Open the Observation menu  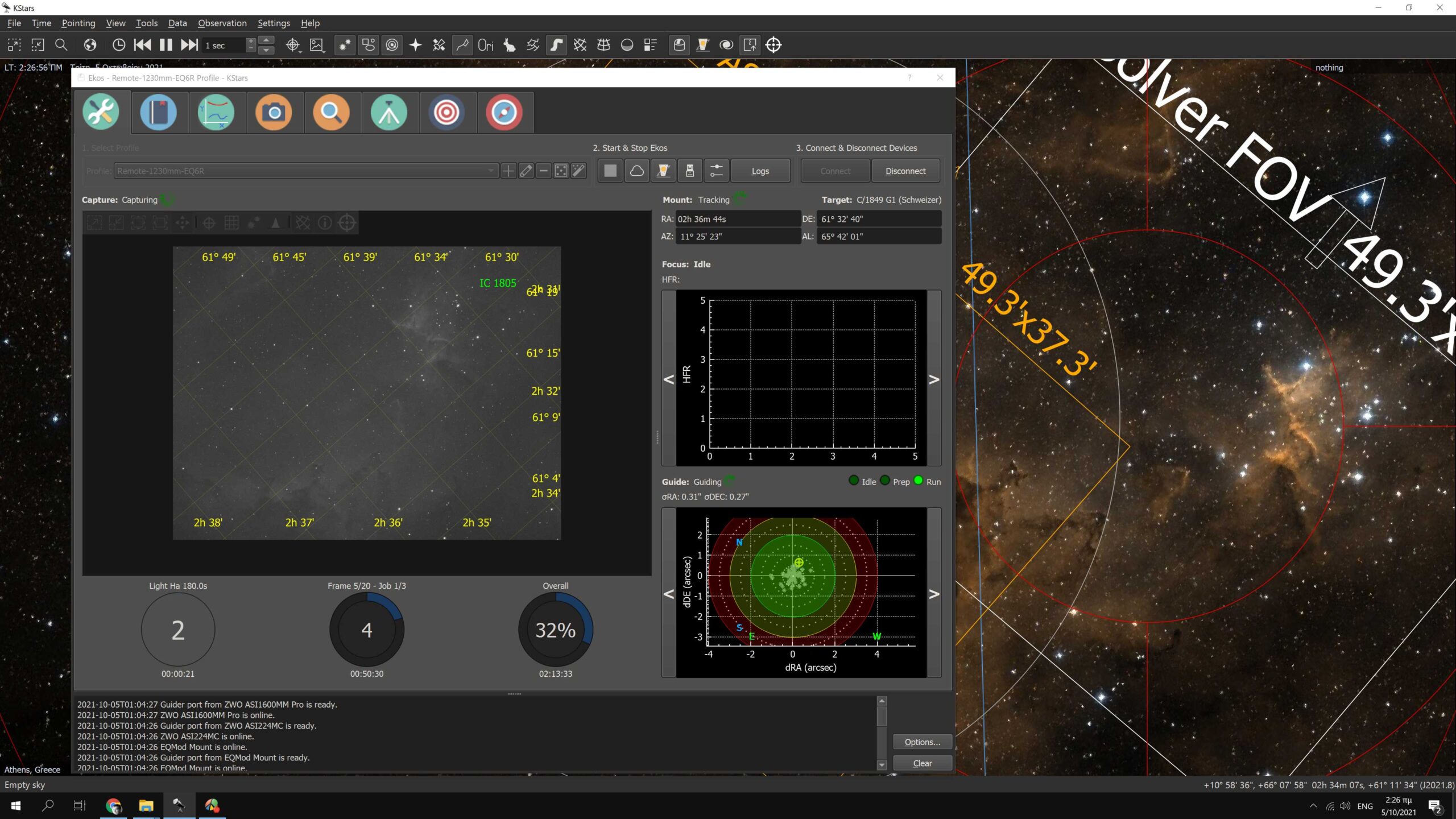pos(222,23)
